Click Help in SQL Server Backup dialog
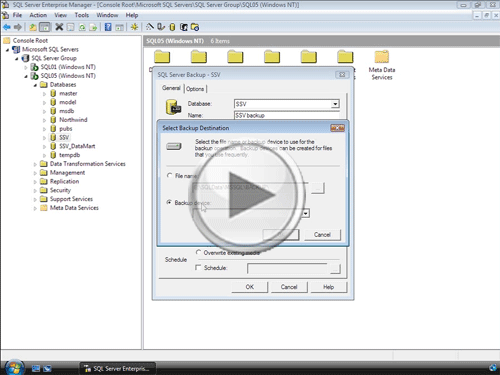Screen dimensions: 500x375 (x=328, y=287)
